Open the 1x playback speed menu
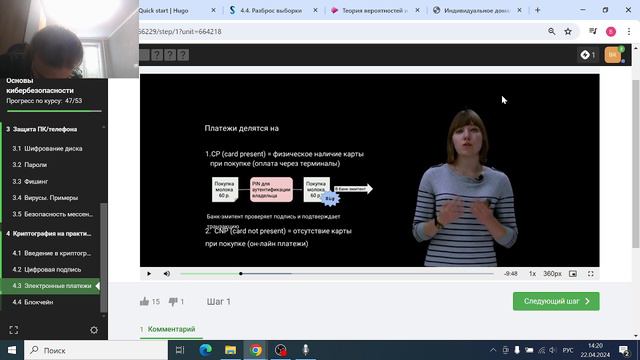This screenshot has width=640, height=360. pos(532,274)
